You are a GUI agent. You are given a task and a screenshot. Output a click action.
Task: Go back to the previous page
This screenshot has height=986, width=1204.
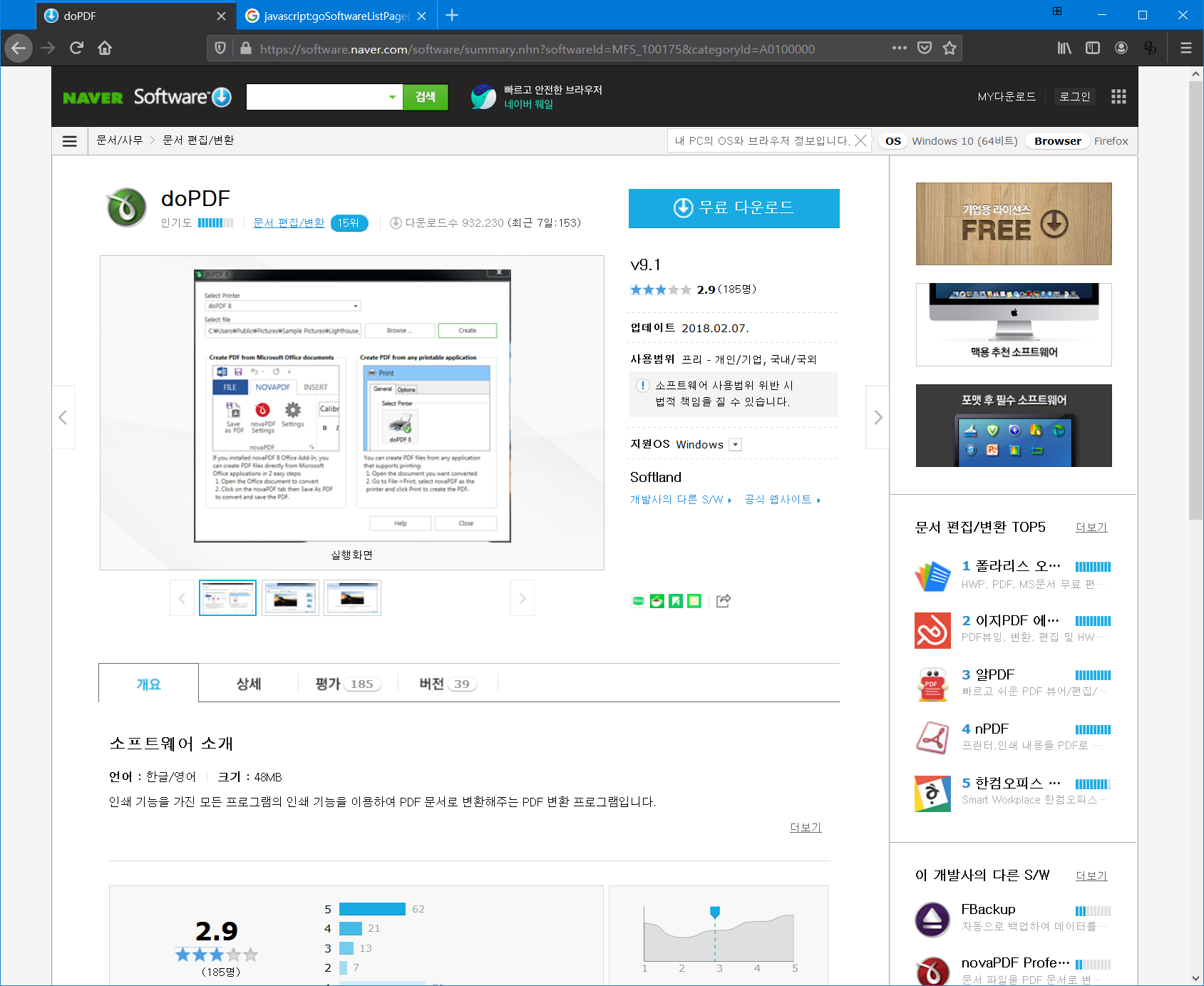[x=19, y=48]
